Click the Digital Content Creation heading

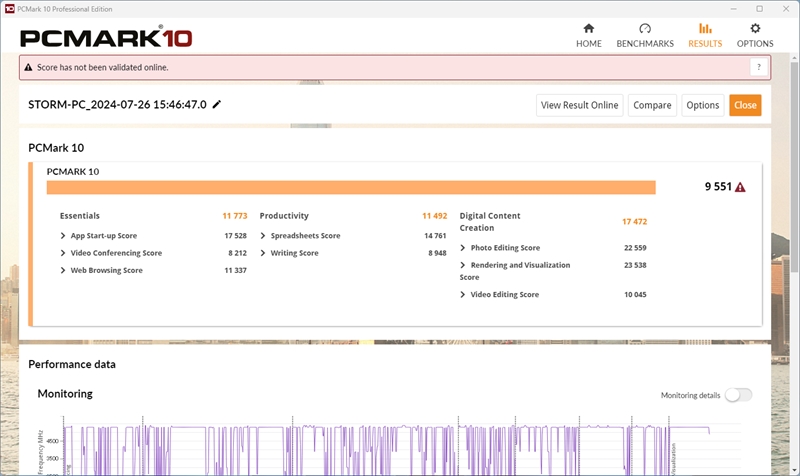click(x=490, y=222)
